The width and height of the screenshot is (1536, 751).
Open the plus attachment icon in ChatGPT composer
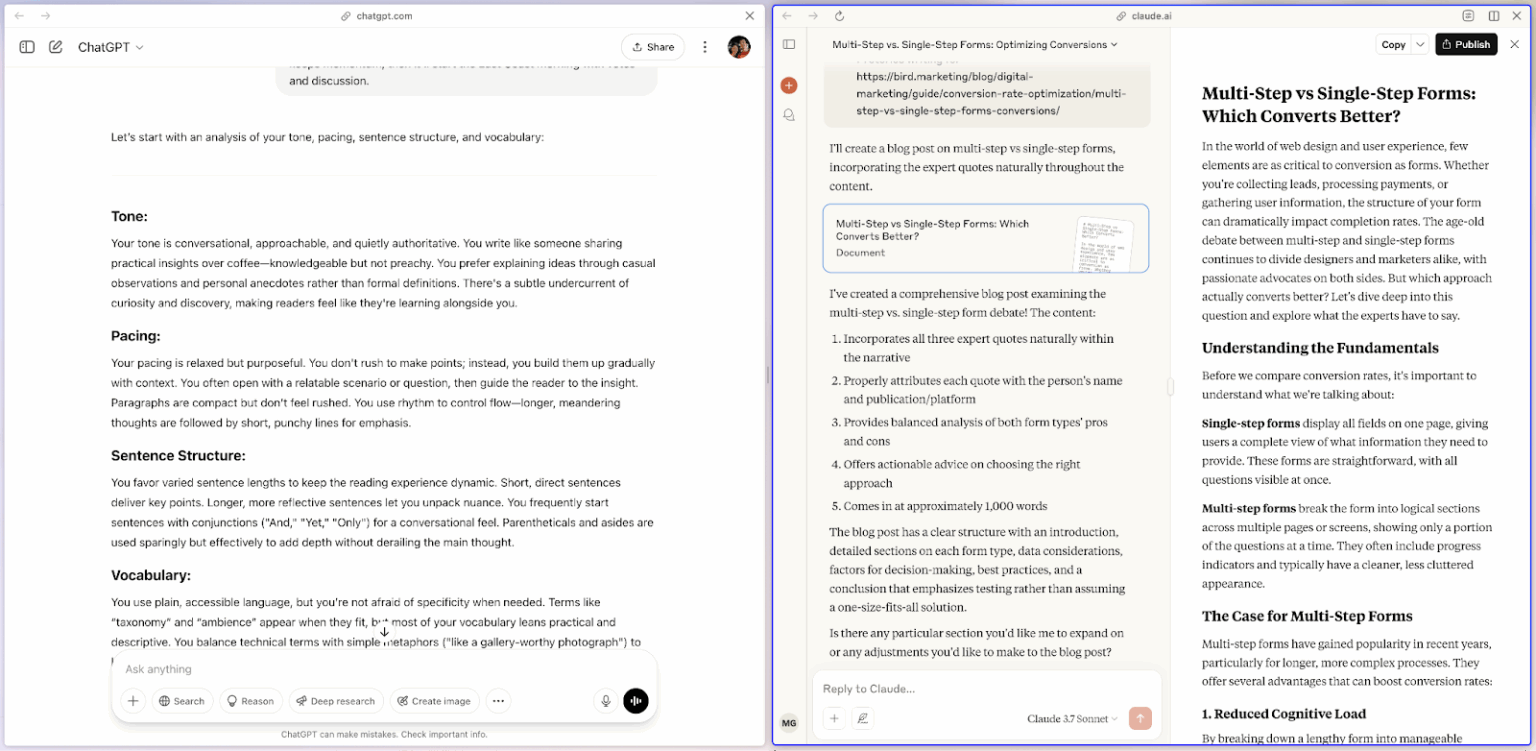(132, 701)
